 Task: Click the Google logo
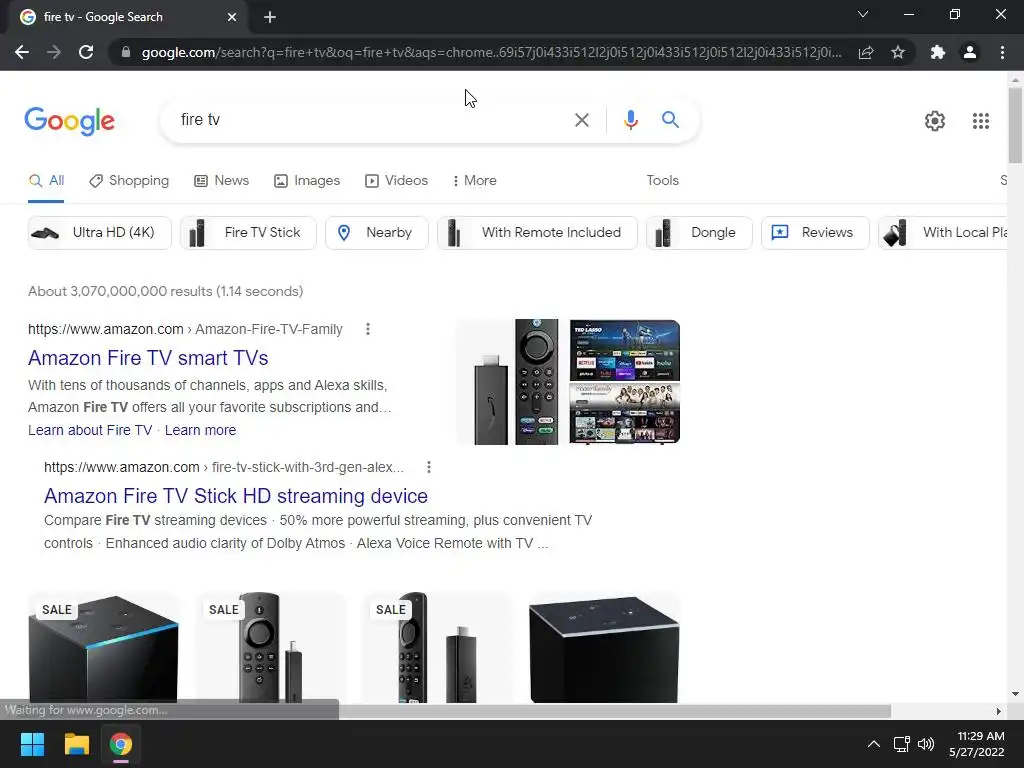[x=69, y=121]
